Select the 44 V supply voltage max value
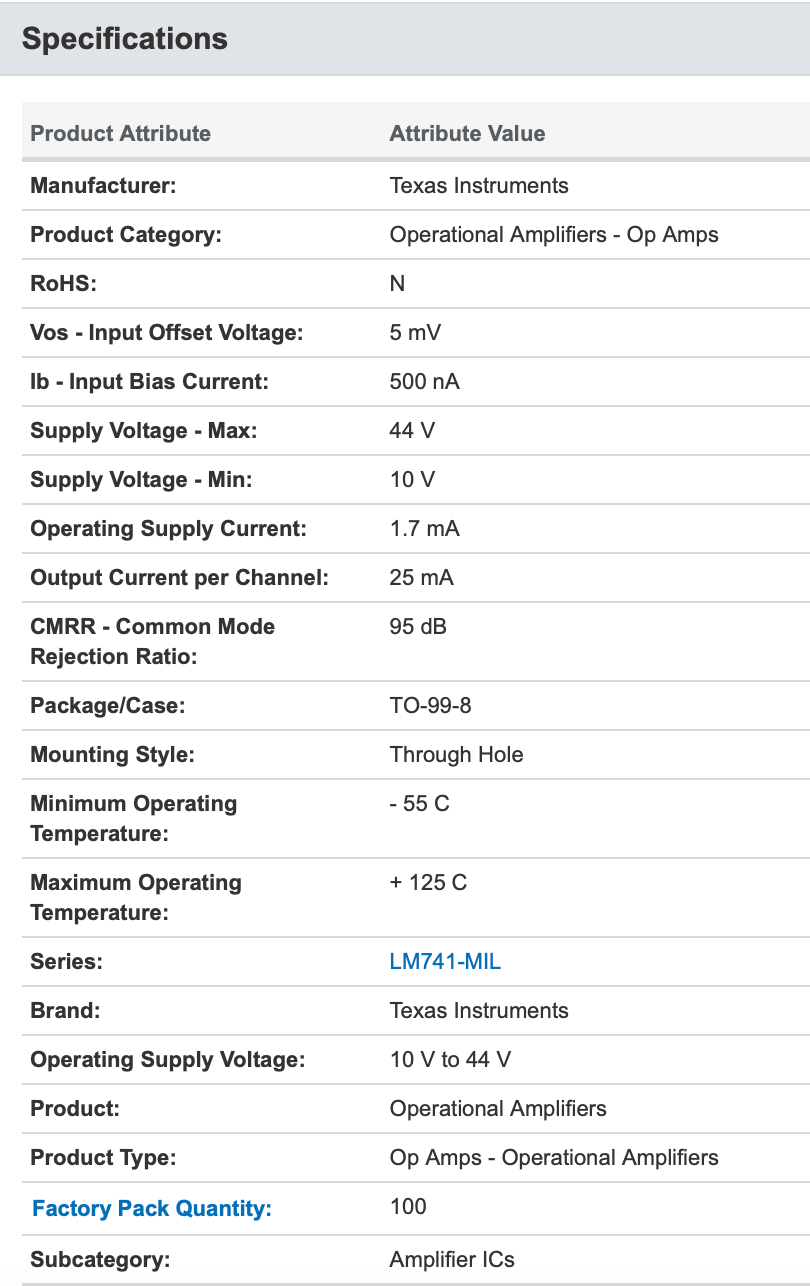Image resolution: width=810 pixels, height=1286 pixels. [x=413, y=431]
